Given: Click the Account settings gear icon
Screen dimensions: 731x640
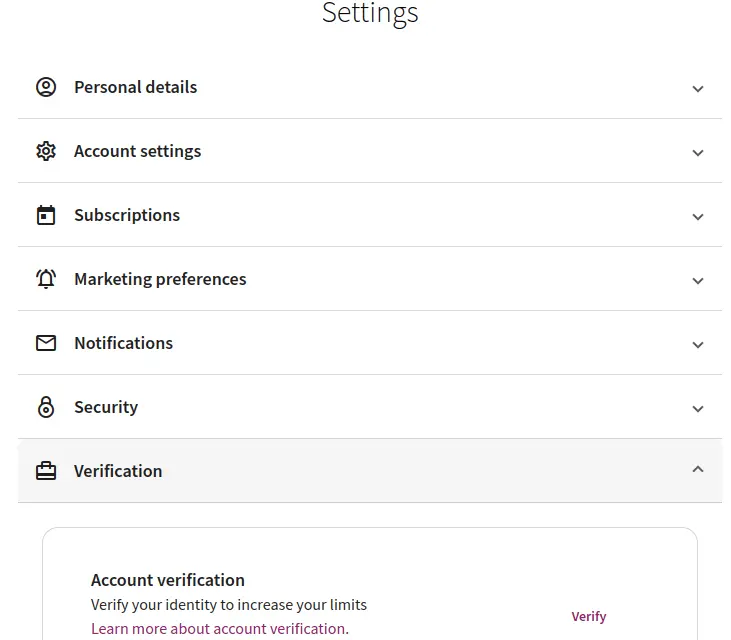Looking at the screenshot, I should coord(46,151).
